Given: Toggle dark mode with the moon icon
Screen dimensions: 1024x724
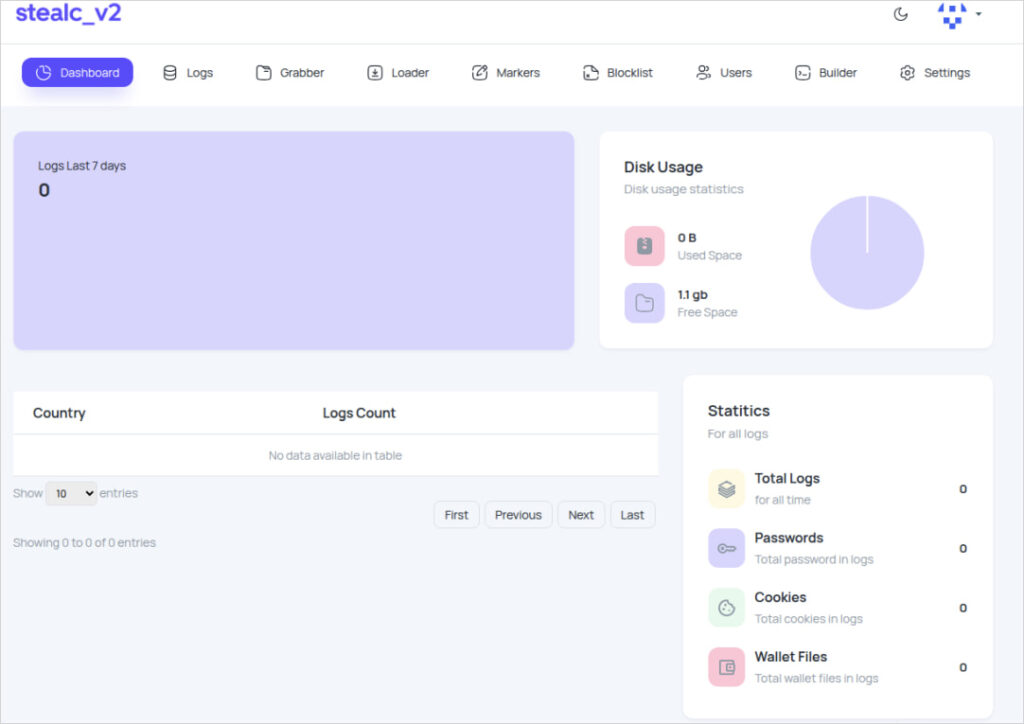Looking at the screenshot, I should click(x=899, y=16).
